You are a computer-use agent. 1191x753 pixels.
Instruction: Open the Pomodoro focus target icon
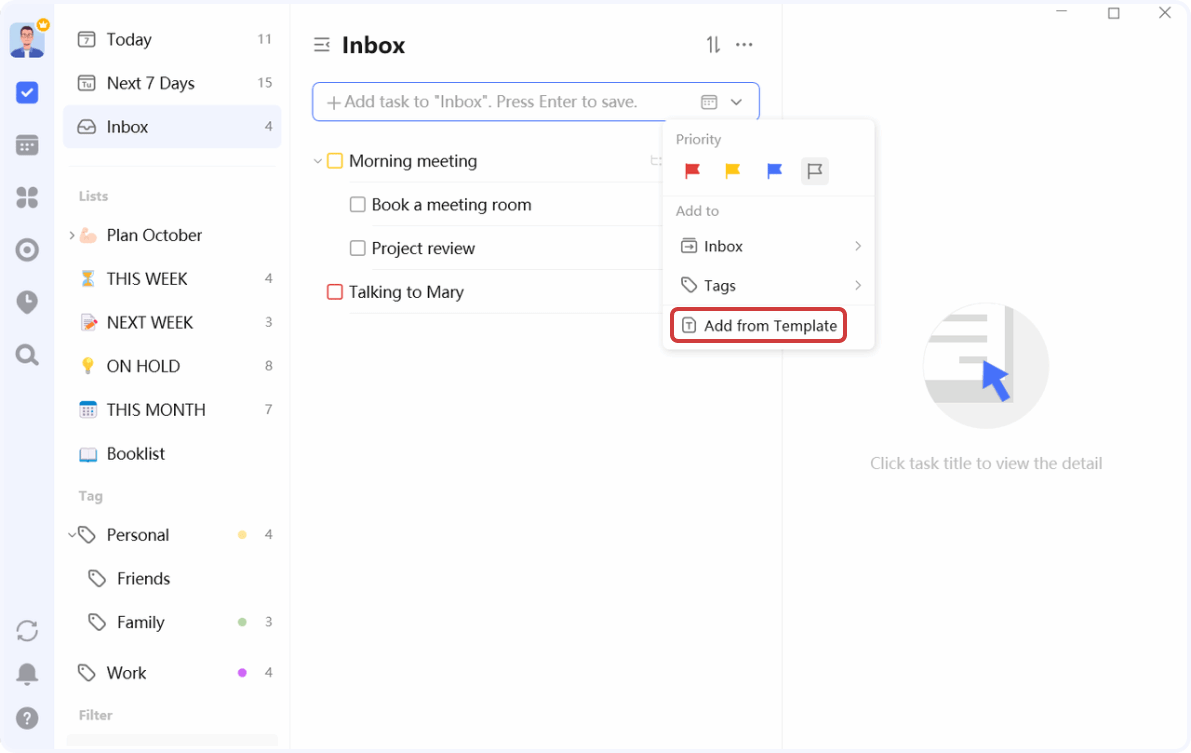tap(27, 250)
